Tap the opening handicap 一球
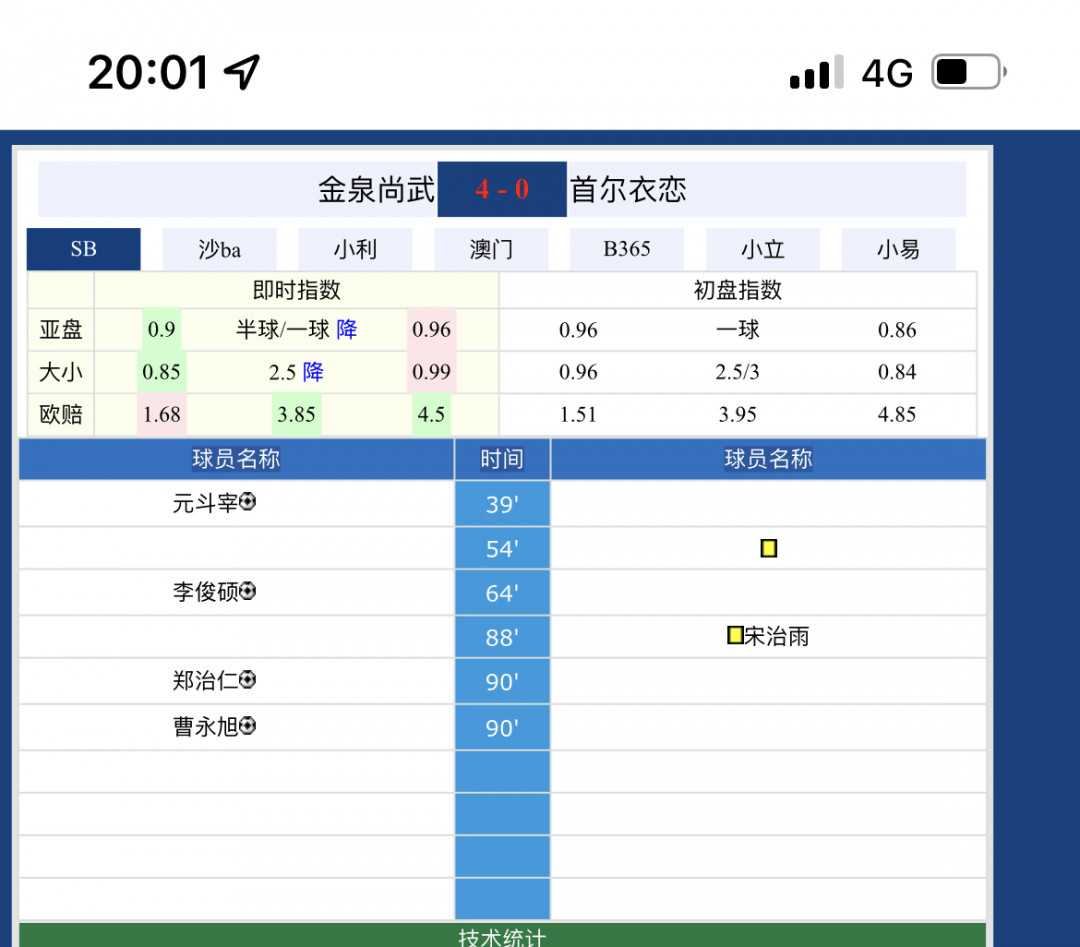This screenshot has width=1080, height=947. tap(738, 330)
